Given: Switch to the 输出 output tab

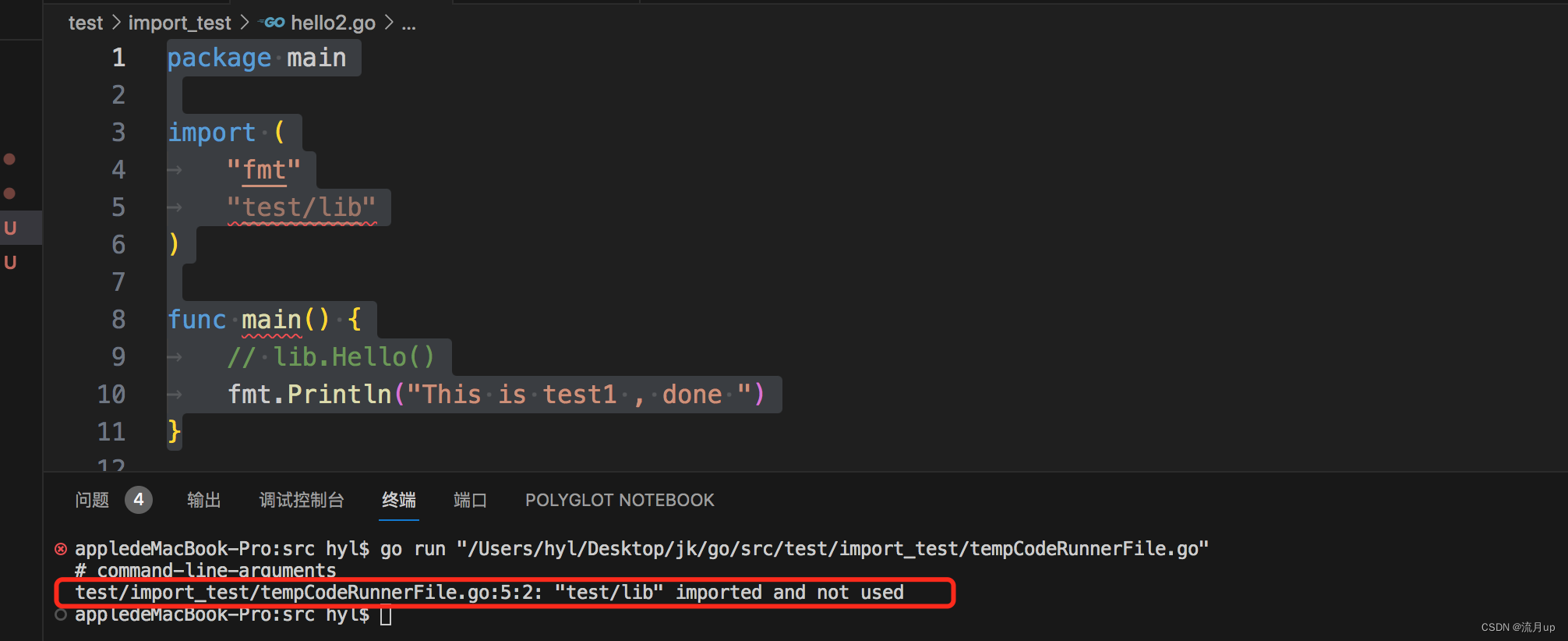Looking at the screenshot, I should tap(204, 500).
